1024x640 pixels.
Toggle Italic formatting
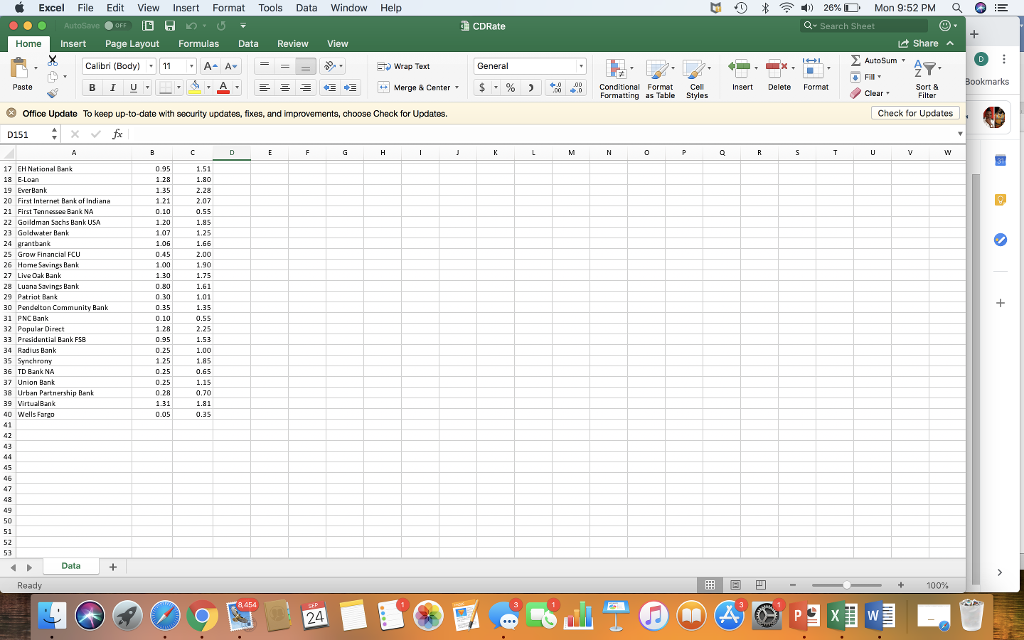tap(112, 88)
